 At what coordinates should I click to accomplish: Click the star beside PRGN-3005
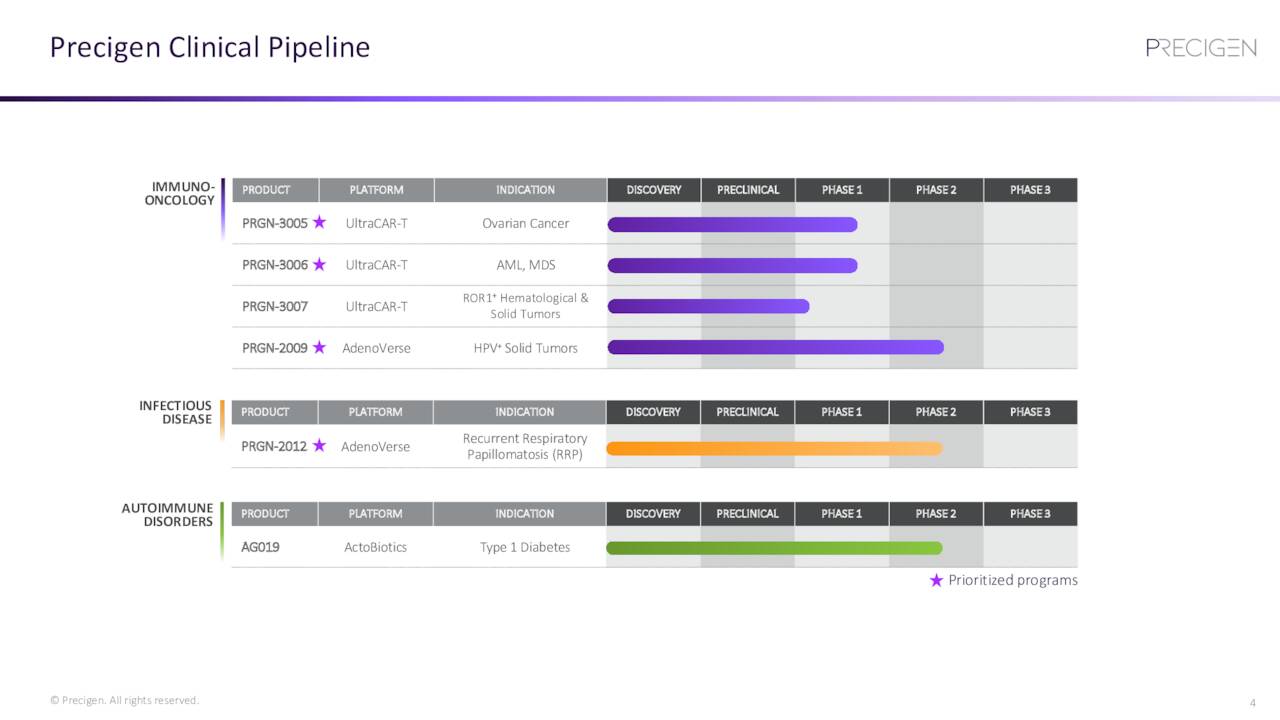[319, 222]
